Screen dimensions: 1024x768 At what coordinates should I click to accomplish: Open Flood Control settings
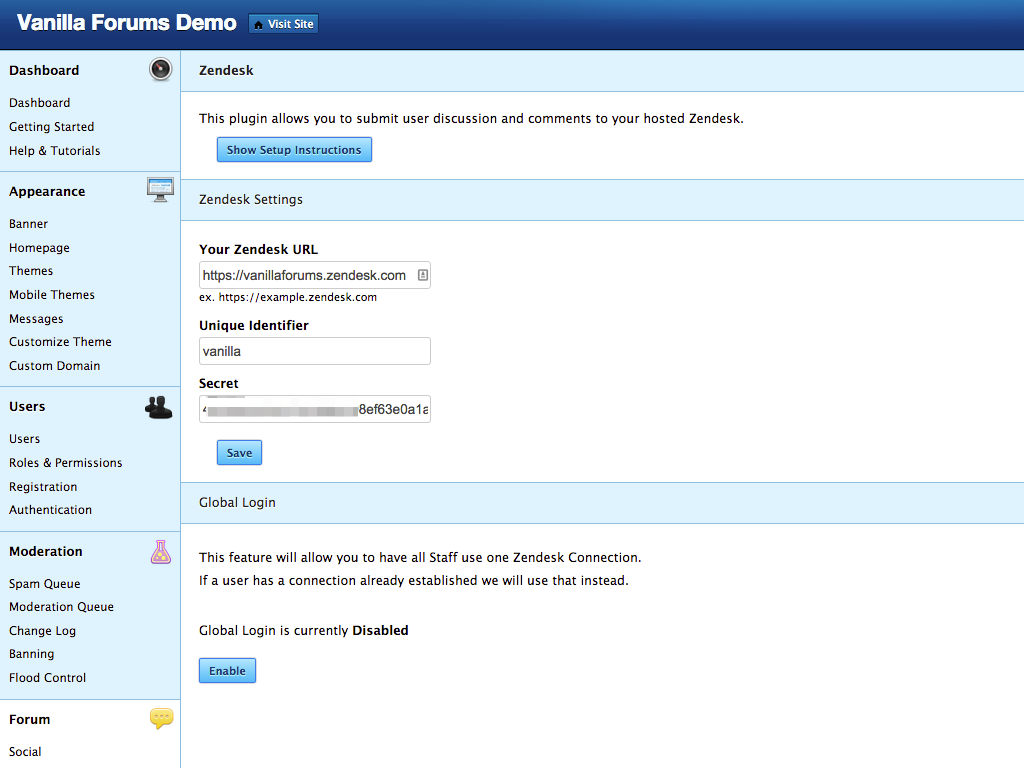pos(47,678)
